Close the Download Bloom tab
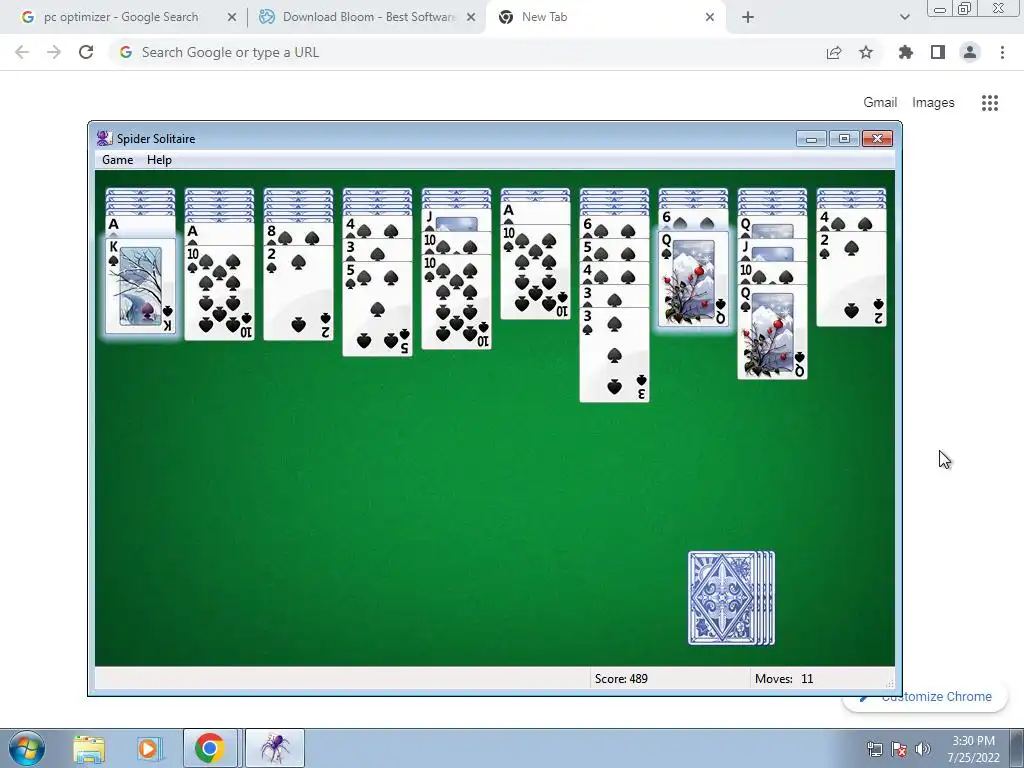 pyautogui.click(x=471, y=18)
